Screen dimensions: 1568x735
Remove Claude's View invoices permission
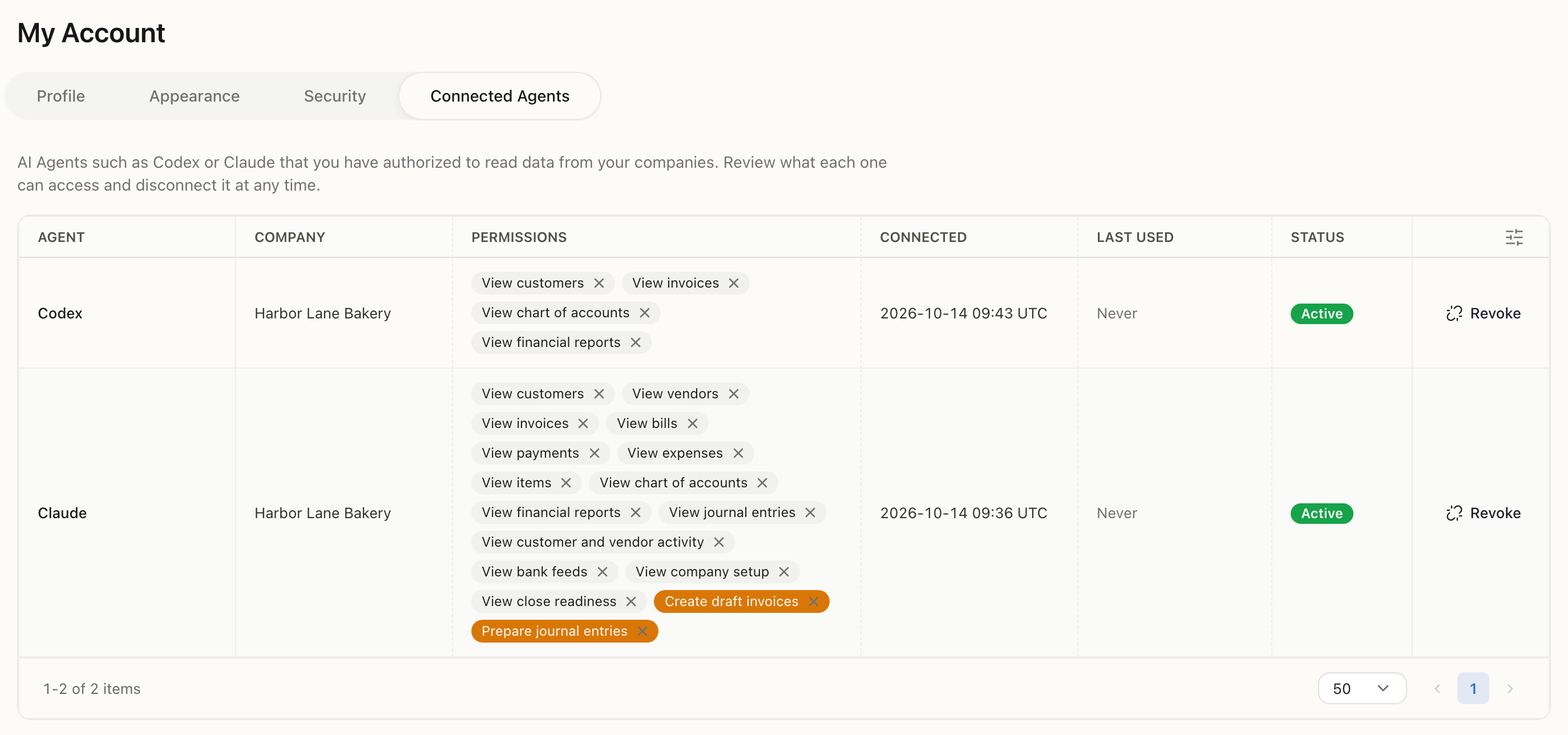coord(583,423)
